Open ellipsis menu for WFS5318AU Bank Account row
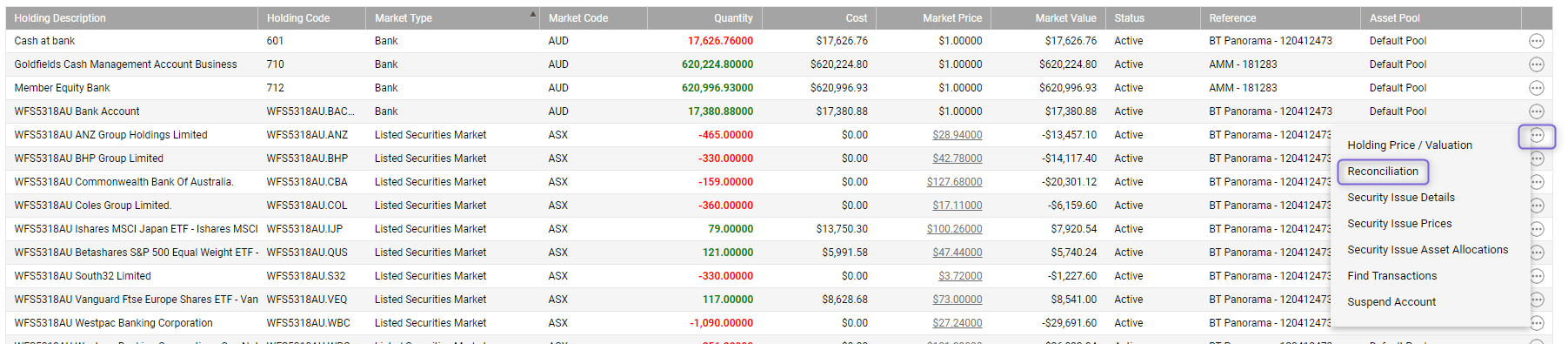1568x344 pixels. point(1536,111)
